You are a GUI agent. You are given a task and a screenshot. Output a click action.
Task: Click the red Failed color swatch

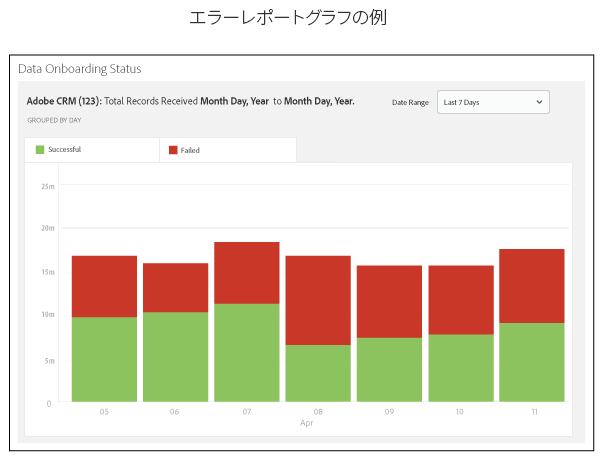click(x=173, y=150)
